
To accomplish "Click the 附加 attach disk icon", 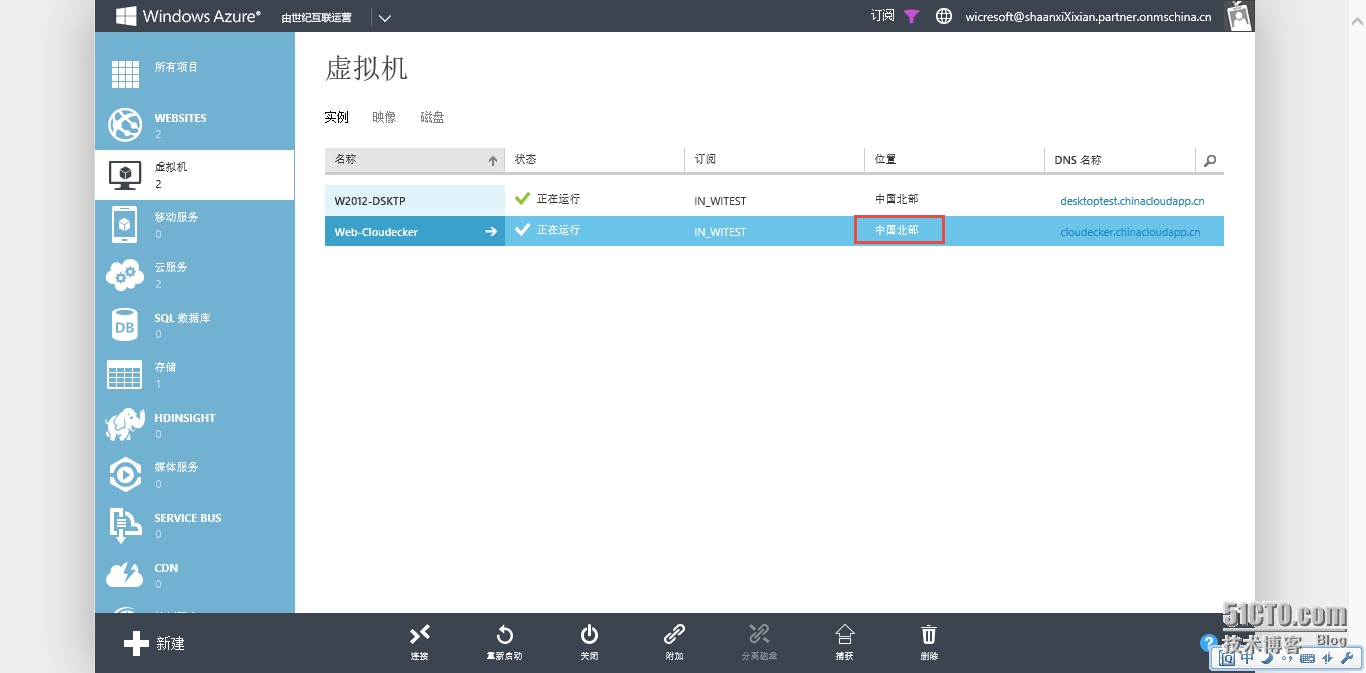I will point(675,634).
